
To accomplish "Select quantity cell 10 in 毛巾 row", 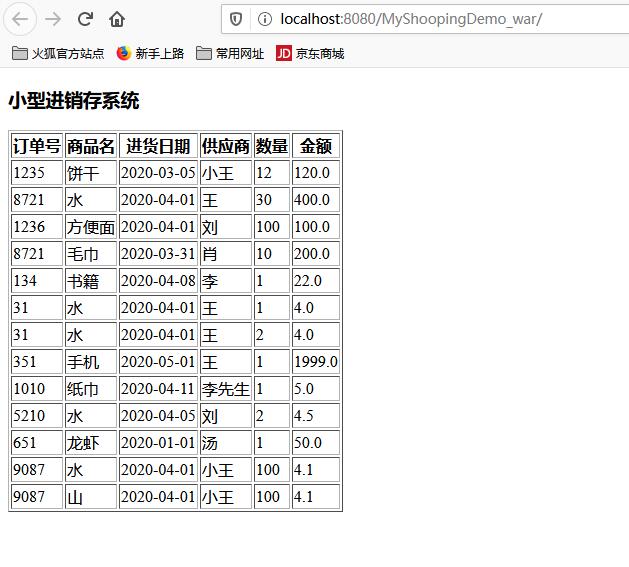I will [x=272, y=253].
